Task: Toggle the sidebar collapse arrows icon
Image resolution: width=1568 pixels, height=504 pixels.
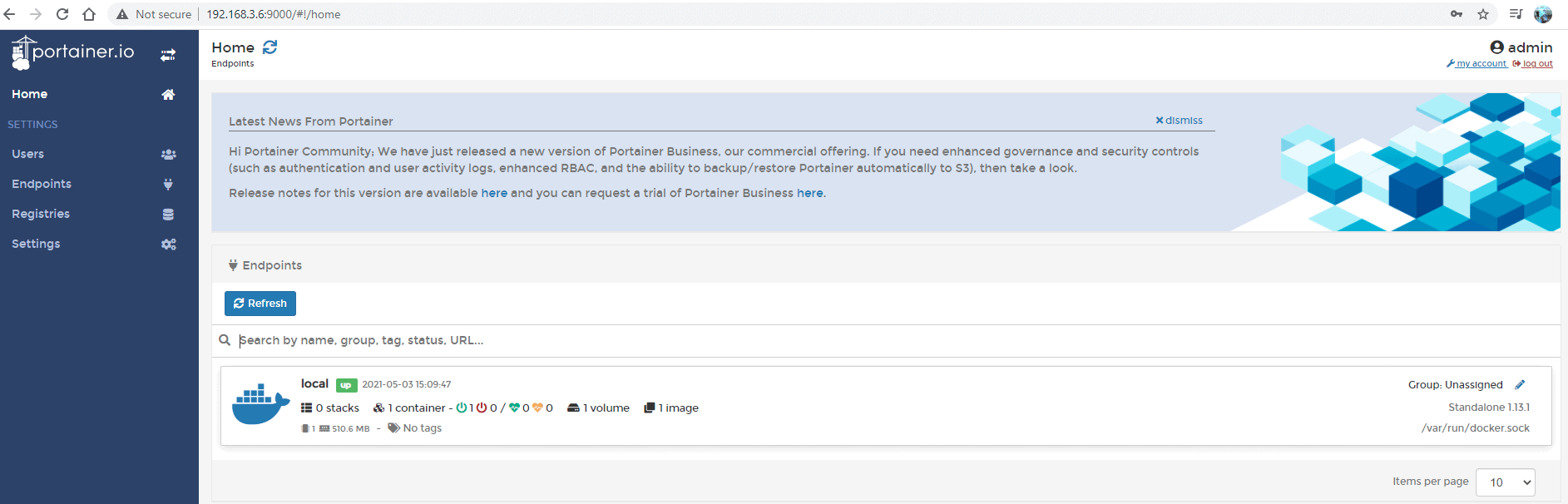Action: (168, 55)
